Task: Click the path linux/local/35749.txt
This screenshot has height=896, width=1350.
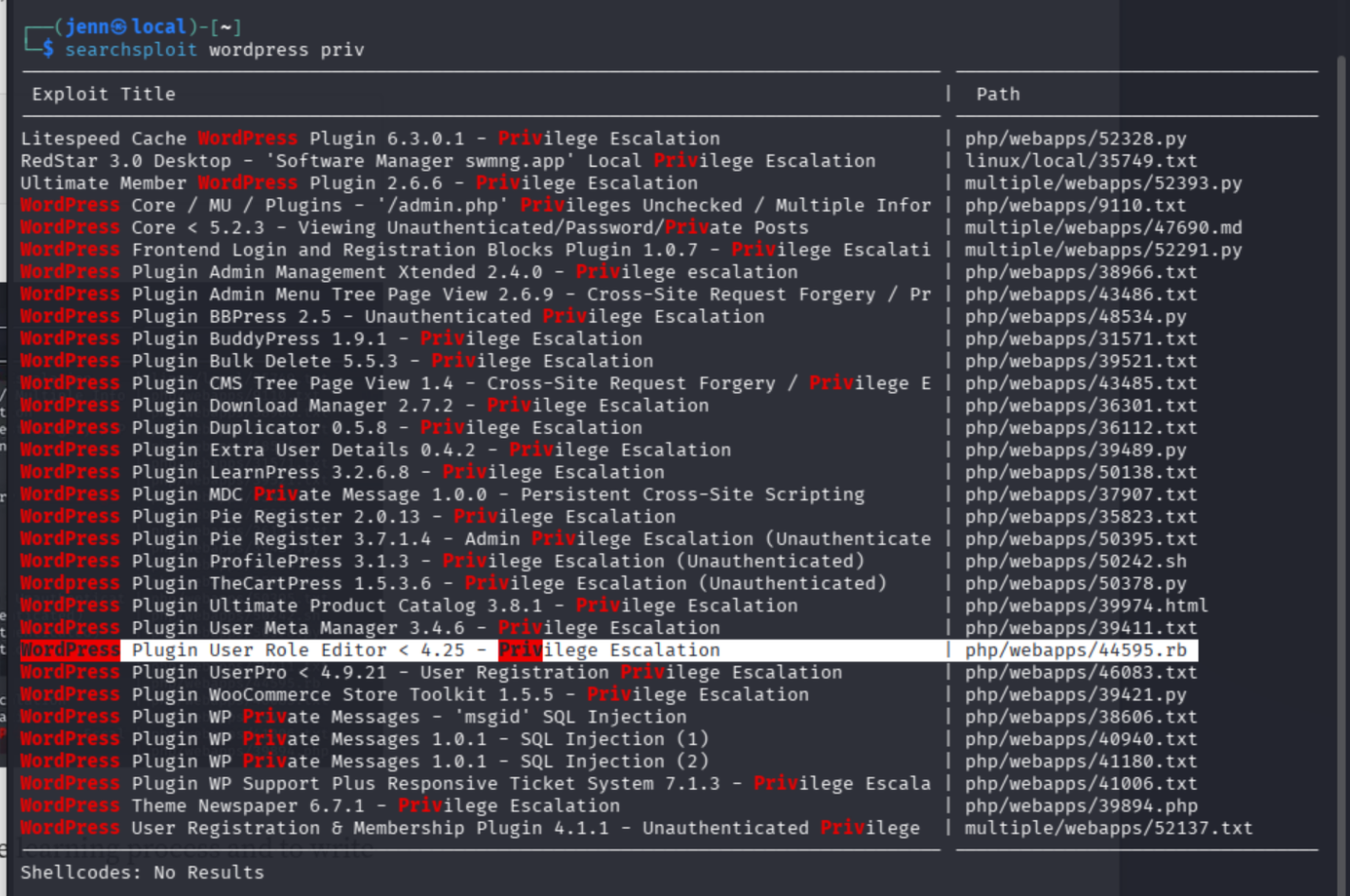Action: pyautogui.click(x=1081, y=160)
